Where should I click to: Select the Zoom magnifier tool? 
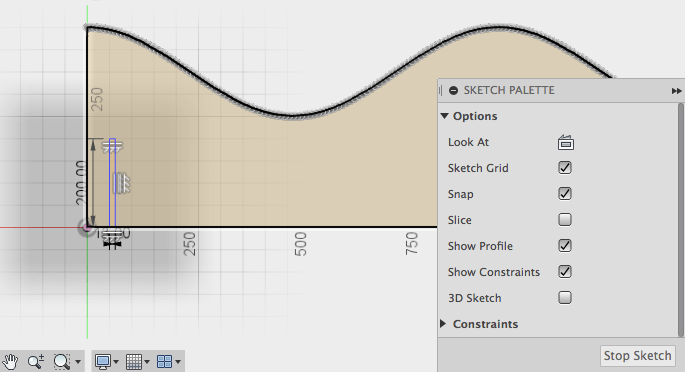pos(35,362)
